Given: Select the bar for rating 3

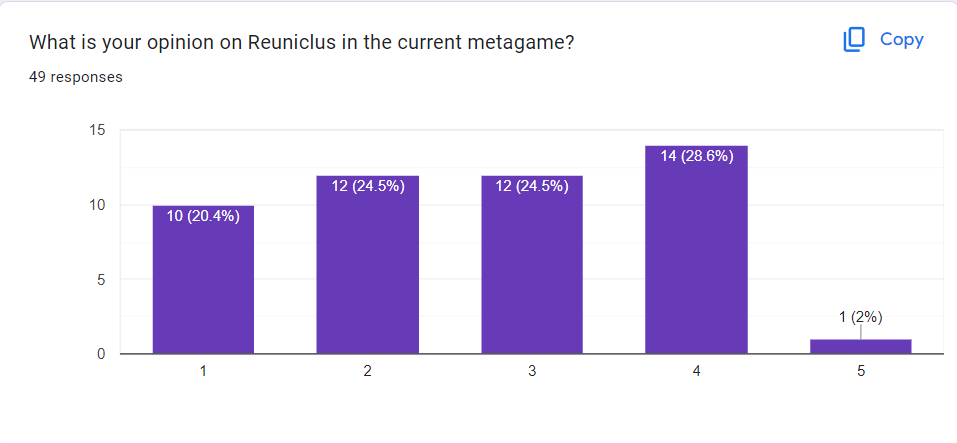Looking at the screenshot, I should click(x=532, y=264).
